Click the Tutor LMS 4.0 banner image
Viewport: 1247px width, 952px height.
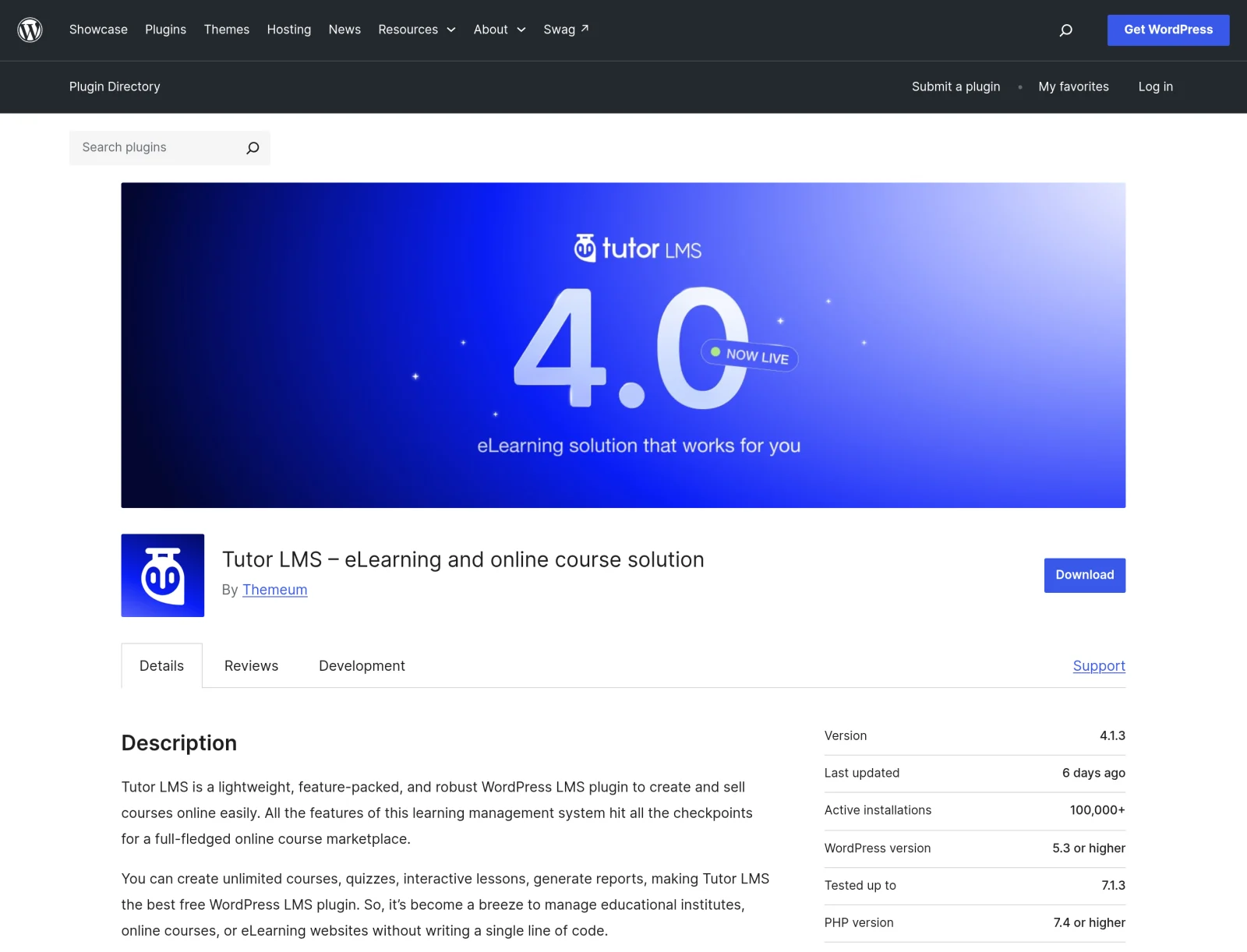click(623, 345)
